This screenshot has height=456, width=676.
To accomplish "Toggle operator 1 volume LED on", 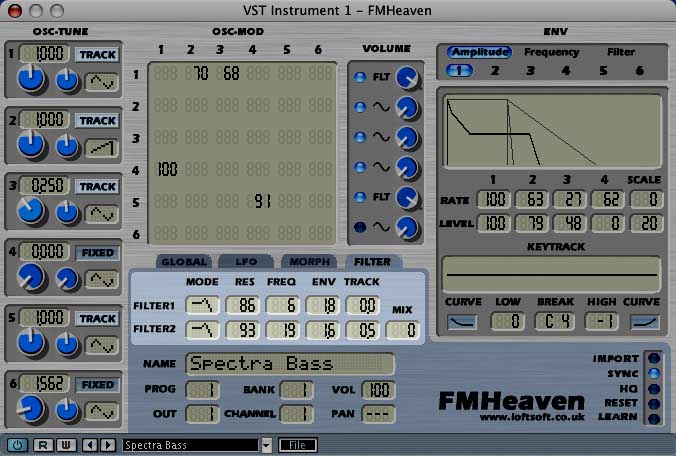I will tap(360, 77).
